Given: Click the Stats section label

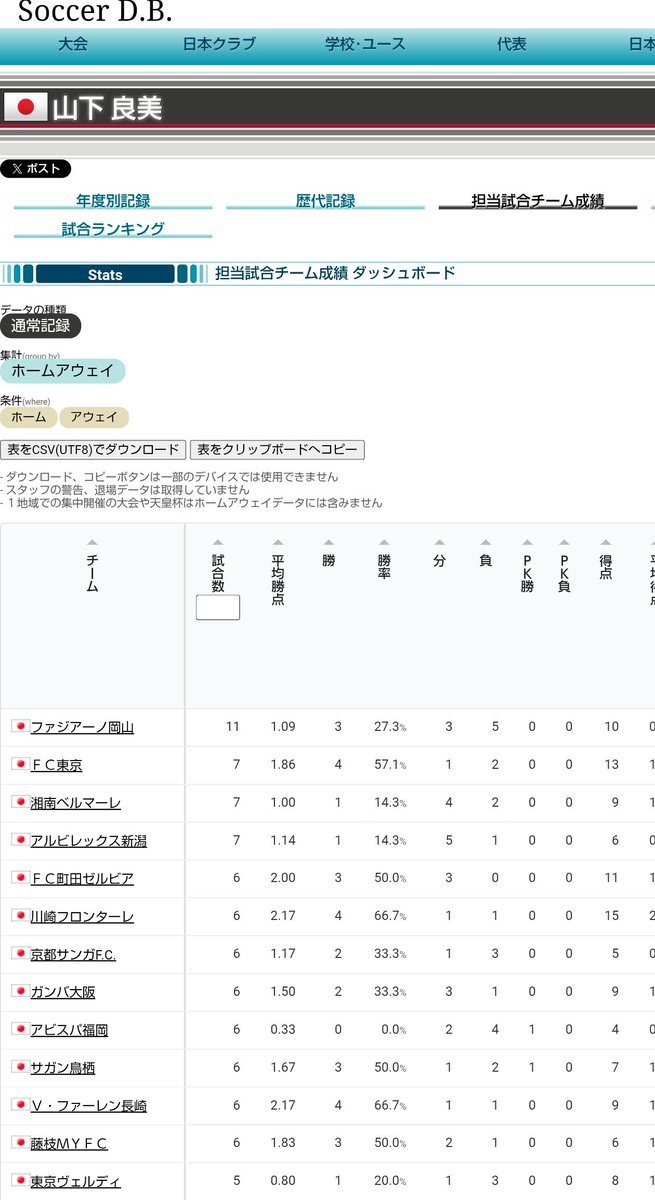Looking at the screenshot, I should pos(105,274).
